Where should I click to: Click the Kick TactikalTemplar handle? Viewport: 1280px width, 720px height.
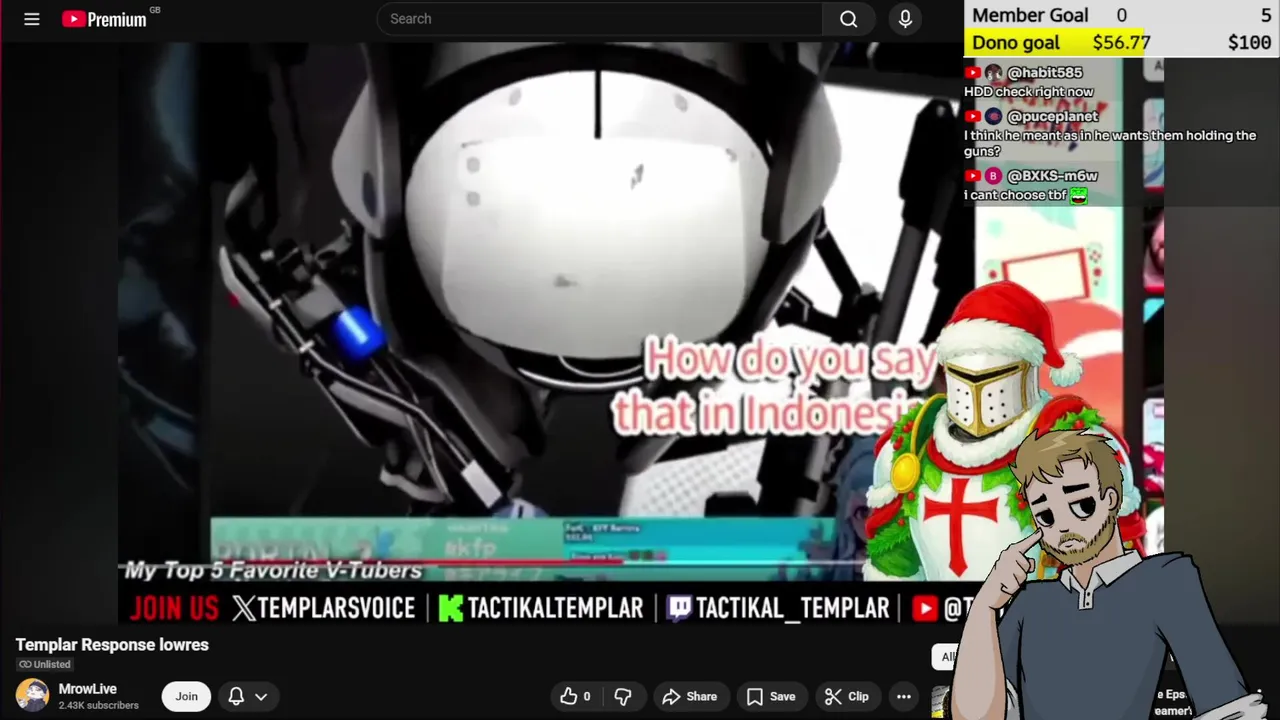tap(541, 608)
